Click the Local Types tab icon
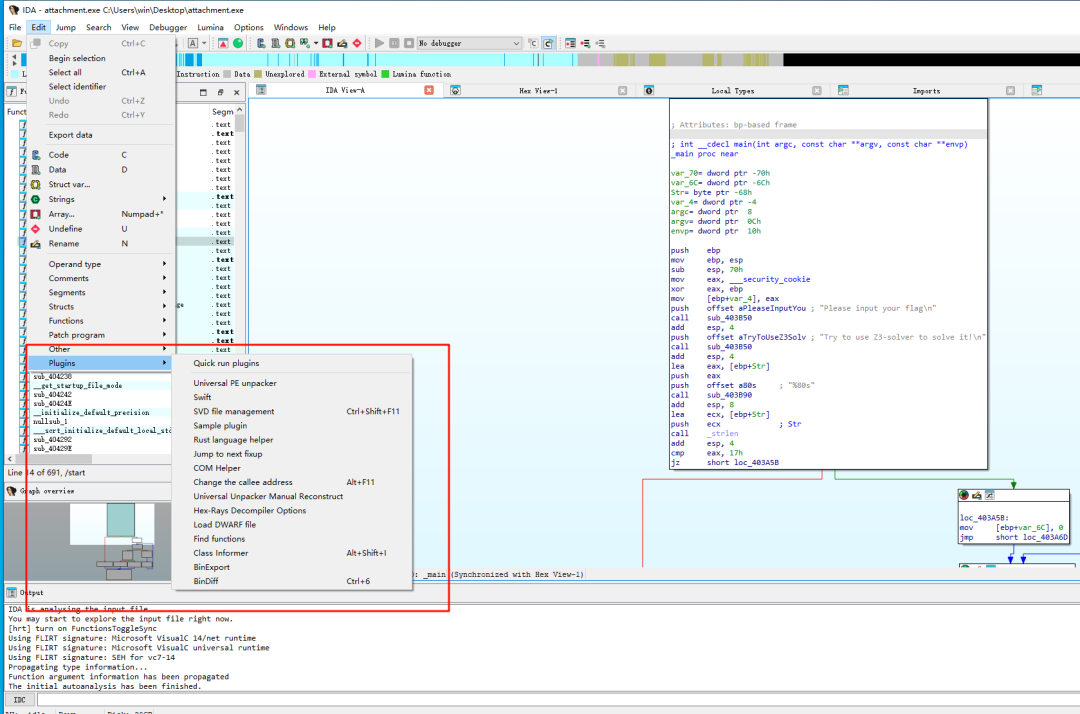Image resolution: width=1080 pixels, height=714 pixels. point(649,90)
